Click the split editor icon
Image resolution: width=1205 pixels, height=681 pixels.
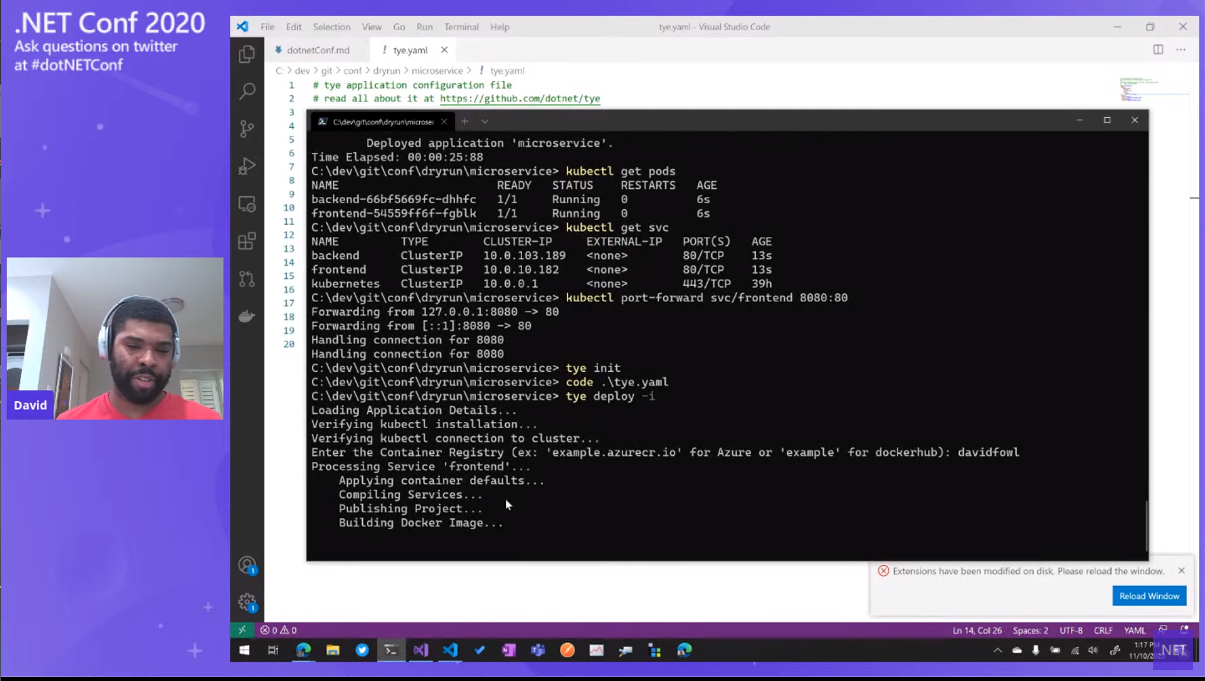tap(1158, 50)
